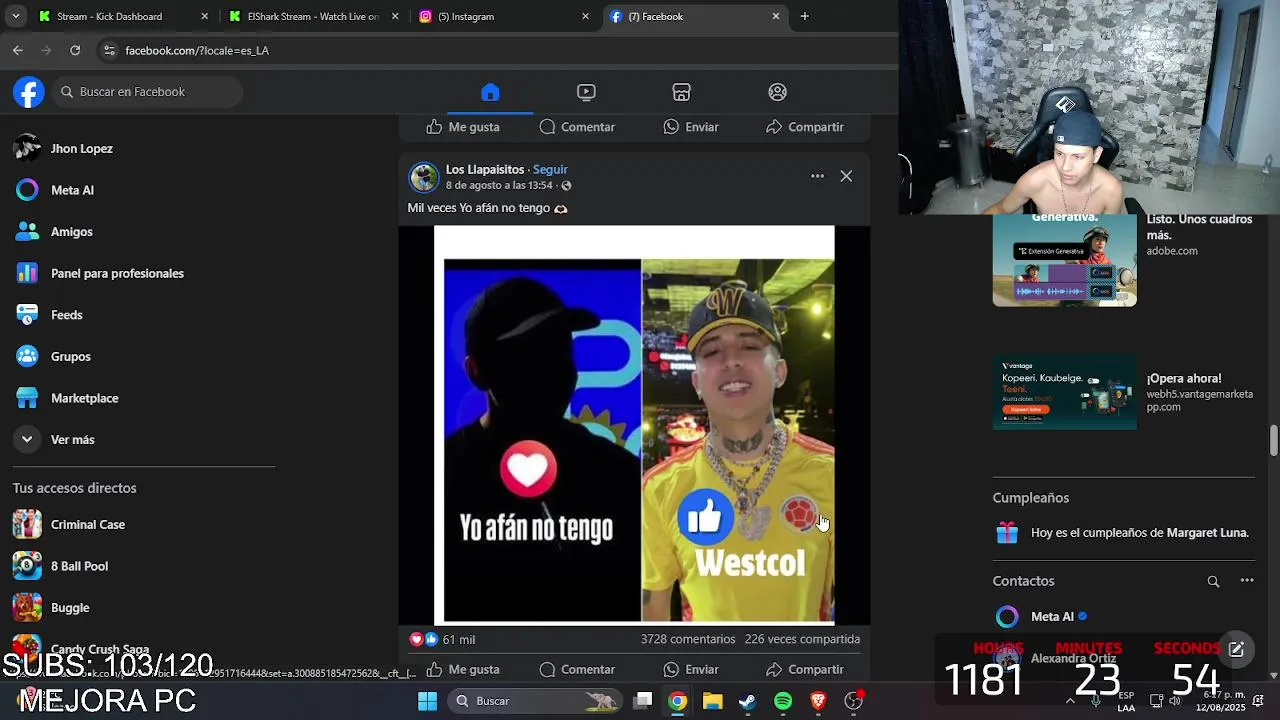
Task: Open the Groups icon in top navigation
Action: (778, 92)
